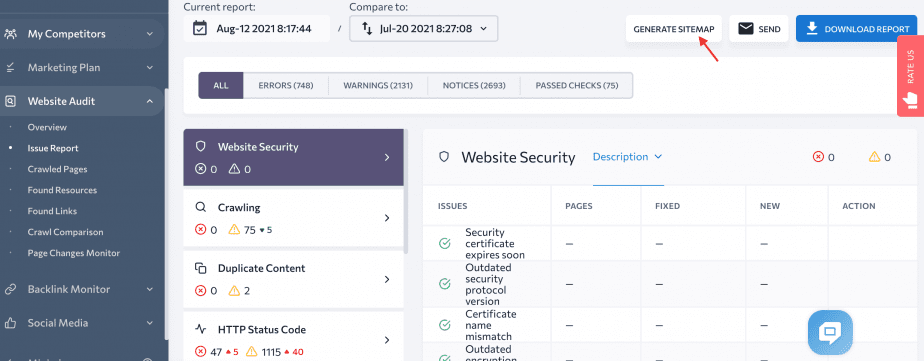This screenshot has width=924, height=361.
Task: Open Page Changes Monitor in the sidebar
Action: (74, 253)
